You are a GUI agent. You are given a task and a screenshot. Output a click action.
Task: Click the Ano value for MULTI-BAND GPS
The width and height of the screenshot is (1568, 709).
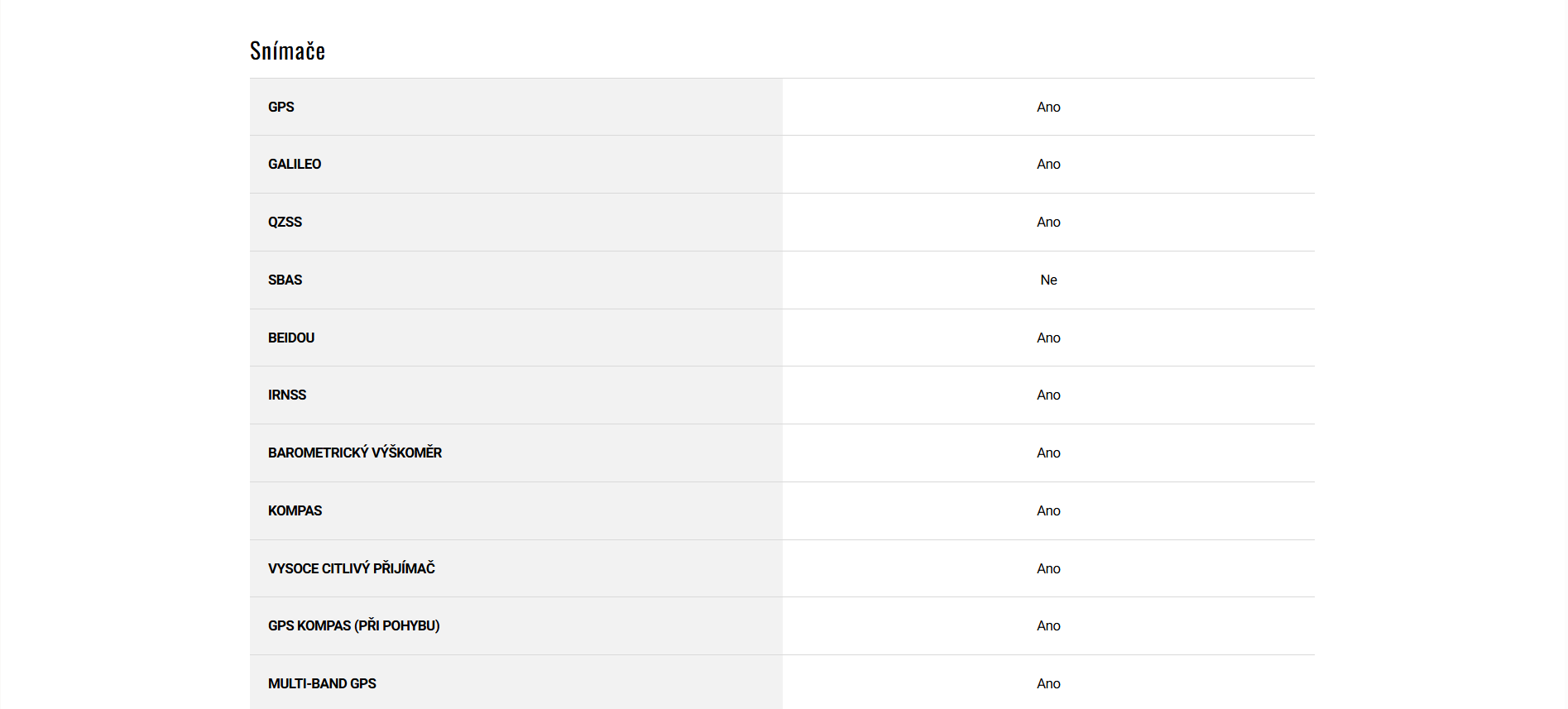coord(1048,683)
